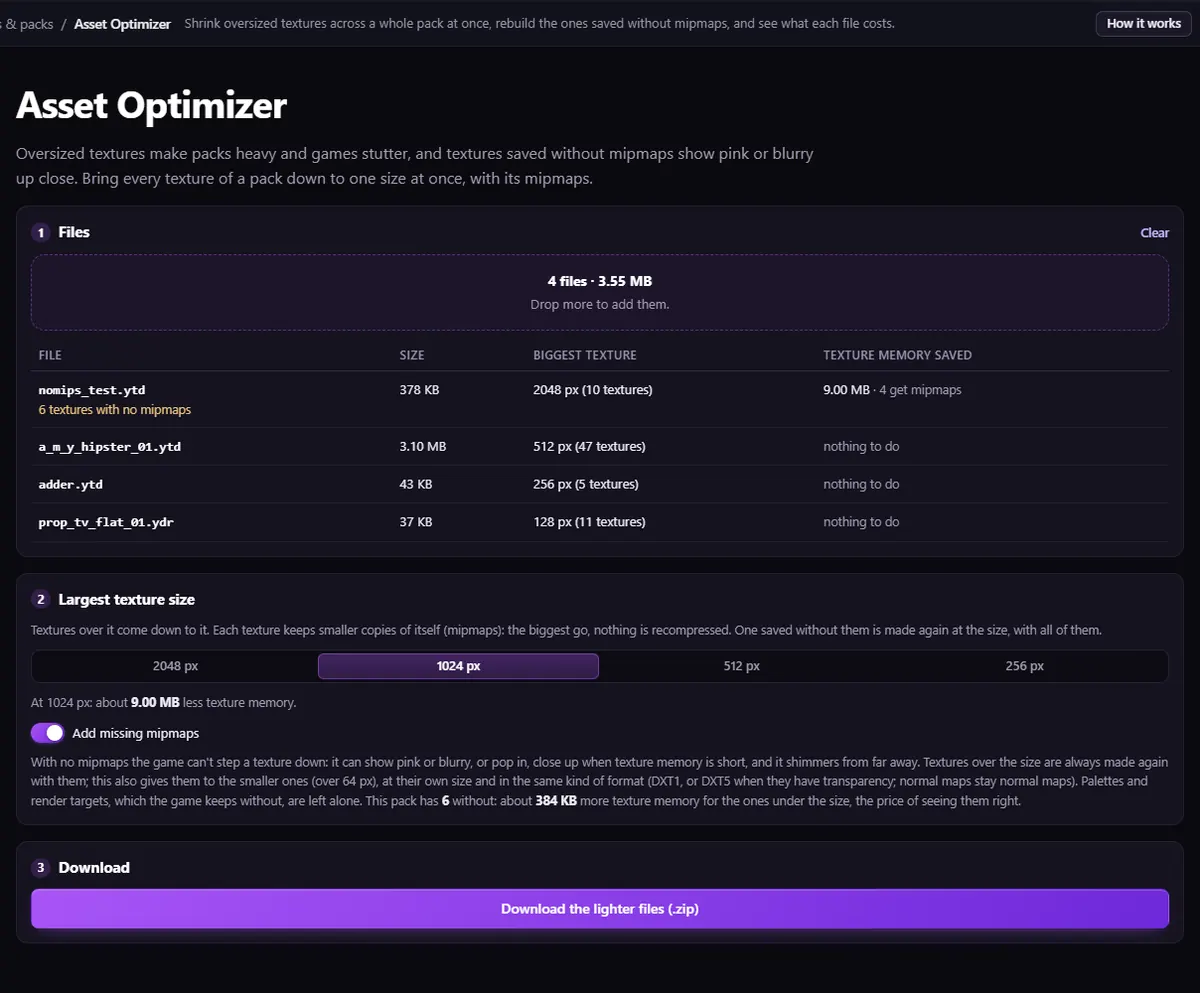Click the '6 textures with no mipmaps' warning
1200x993 pixels.
coord(115,410)
